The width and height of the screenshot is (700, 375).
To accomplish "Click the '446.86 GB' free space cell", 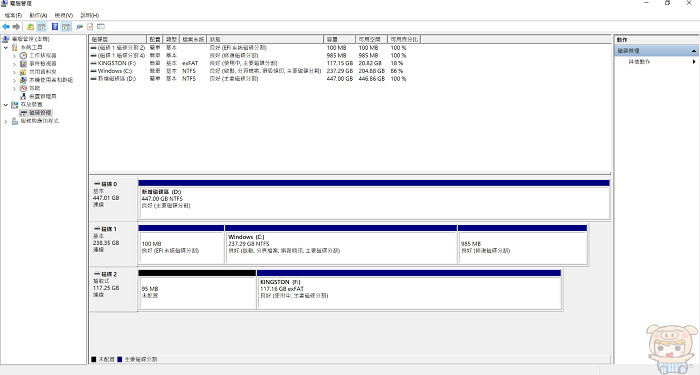I will pos(371,79).
